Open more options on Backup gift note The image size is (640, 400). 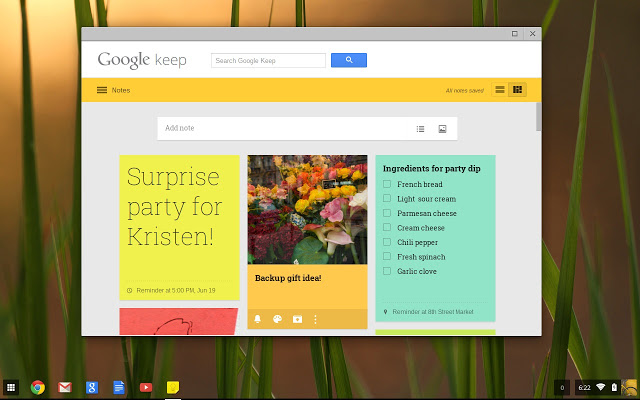315,319
